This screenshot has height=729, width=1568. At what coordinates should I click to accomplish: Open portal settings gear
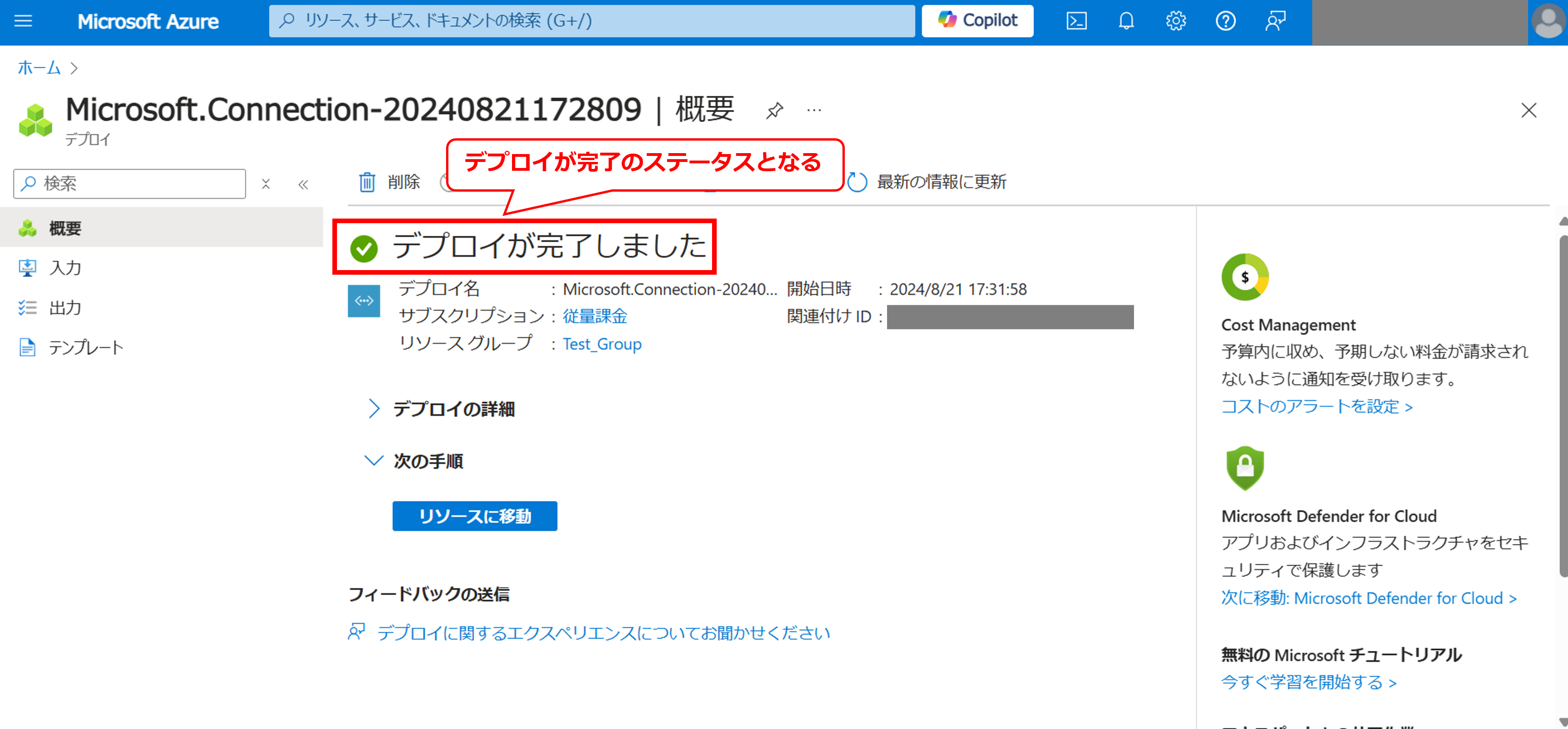pos(1175,21)
